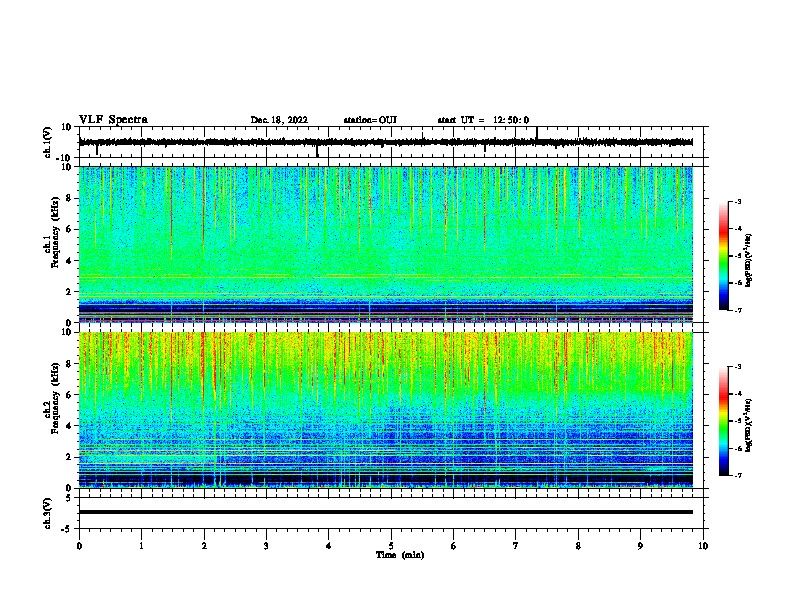Image resolution: width=792 pixels, height=612 pixels.
Task: Click the tall upward spike in ch.1 waveform
Action: click(x=536, y=133)
